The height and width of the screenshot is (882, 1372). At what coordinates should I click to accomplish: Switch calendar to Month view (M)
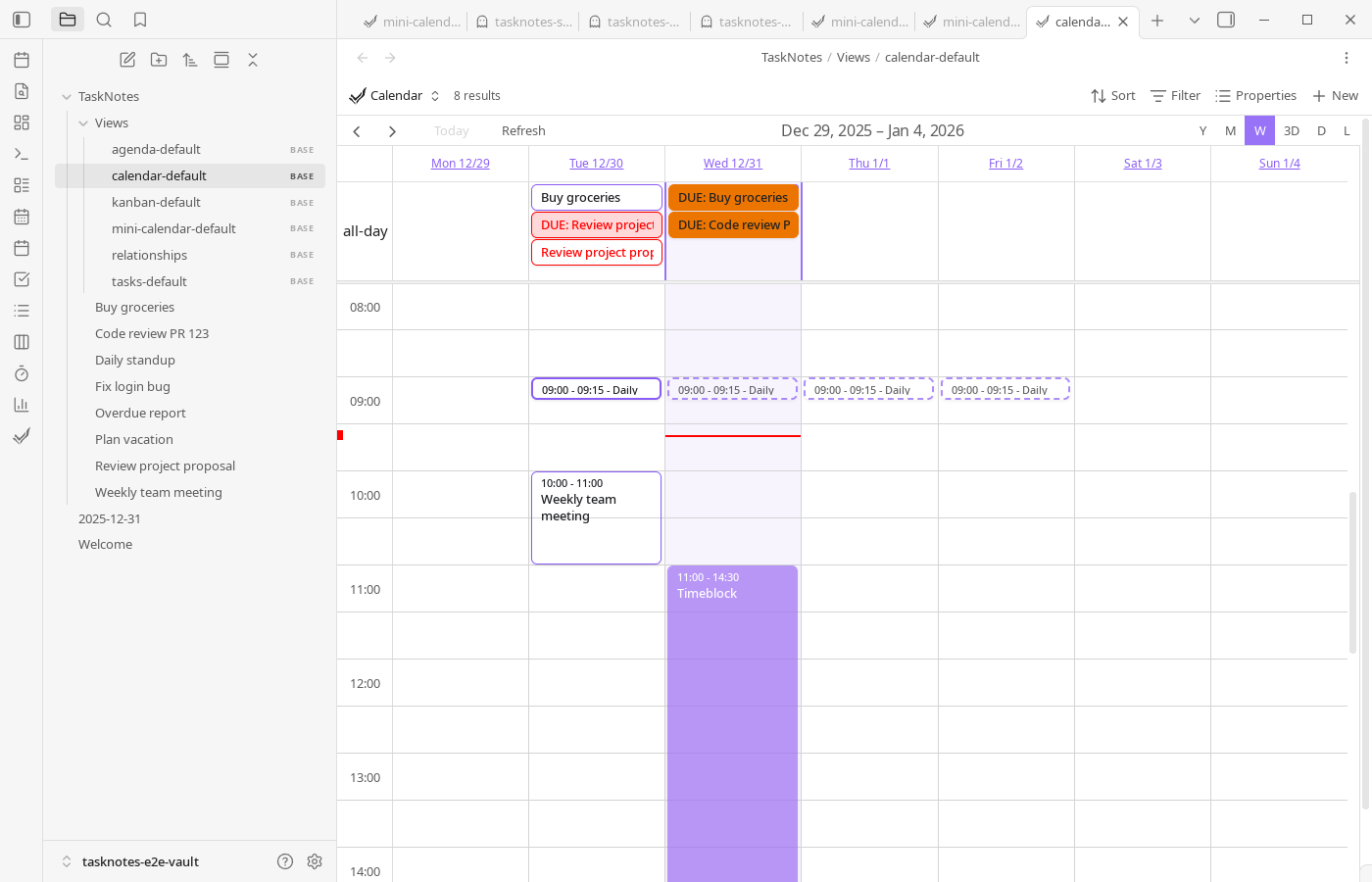pos(1230,131)
